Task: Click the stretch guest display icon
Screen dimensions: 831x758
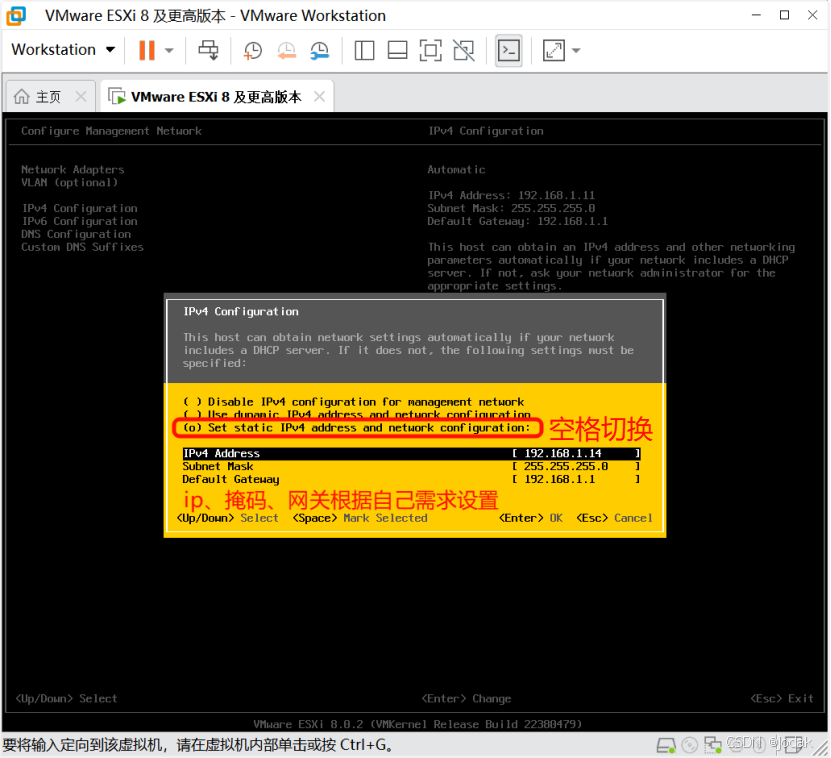Action: tap(554, 51)
